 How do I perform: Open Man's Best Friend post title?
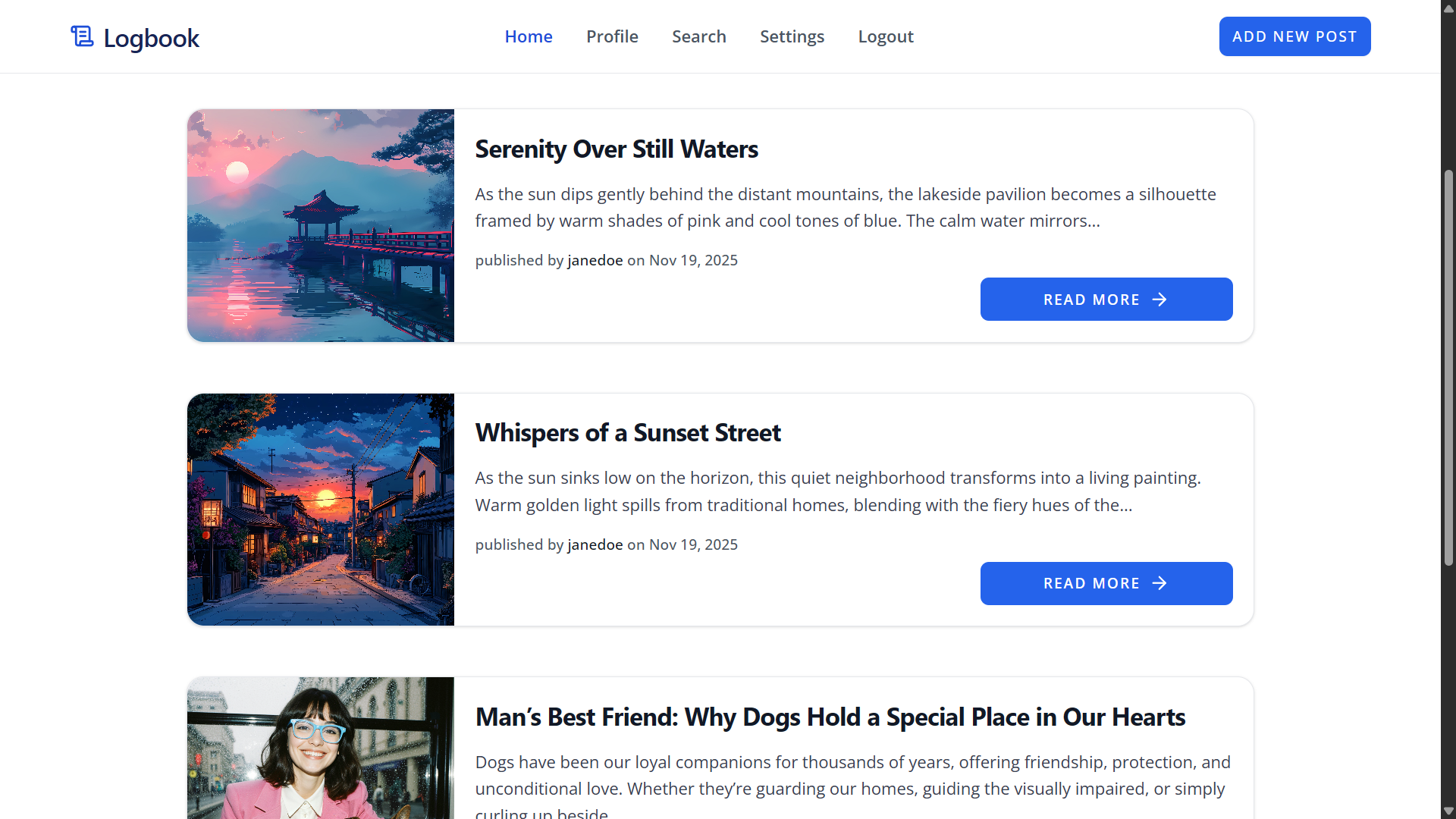(830, 717)
